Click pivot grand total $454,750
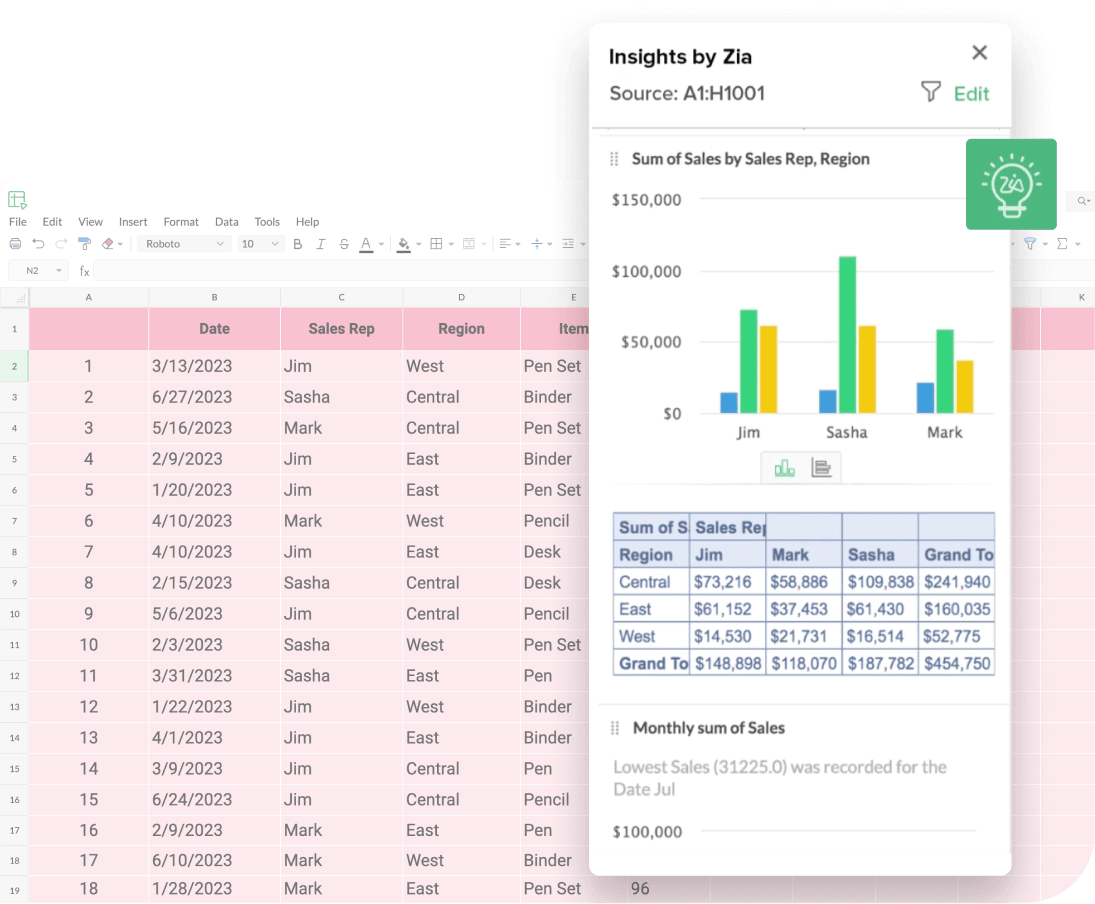1095x904 pixels. coord(957,664)
